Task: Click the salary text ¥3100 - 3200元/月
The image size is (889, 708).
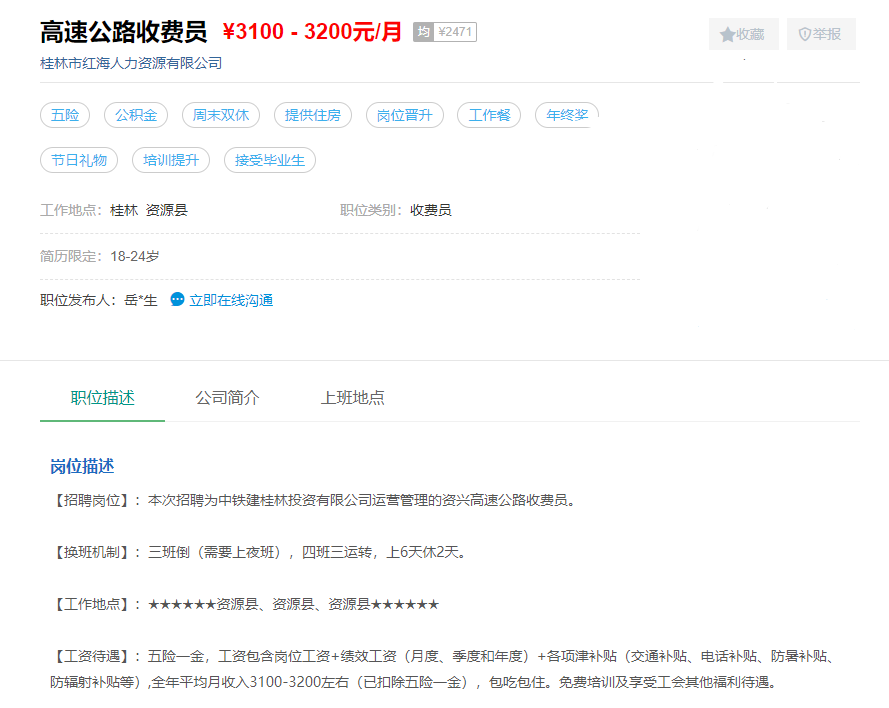Action: (312, 32)
